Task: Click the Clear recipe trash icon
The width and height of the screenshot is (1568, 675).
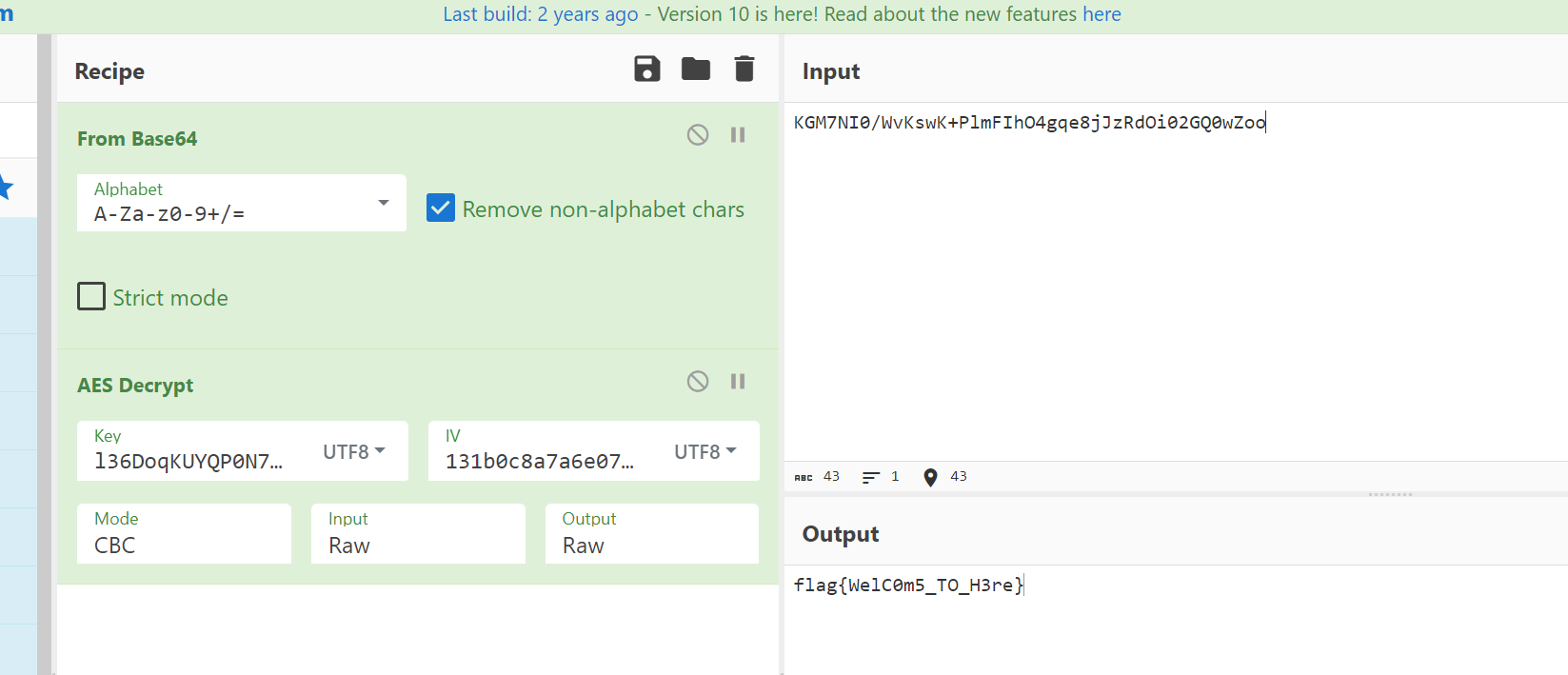Action: point(744,69)
